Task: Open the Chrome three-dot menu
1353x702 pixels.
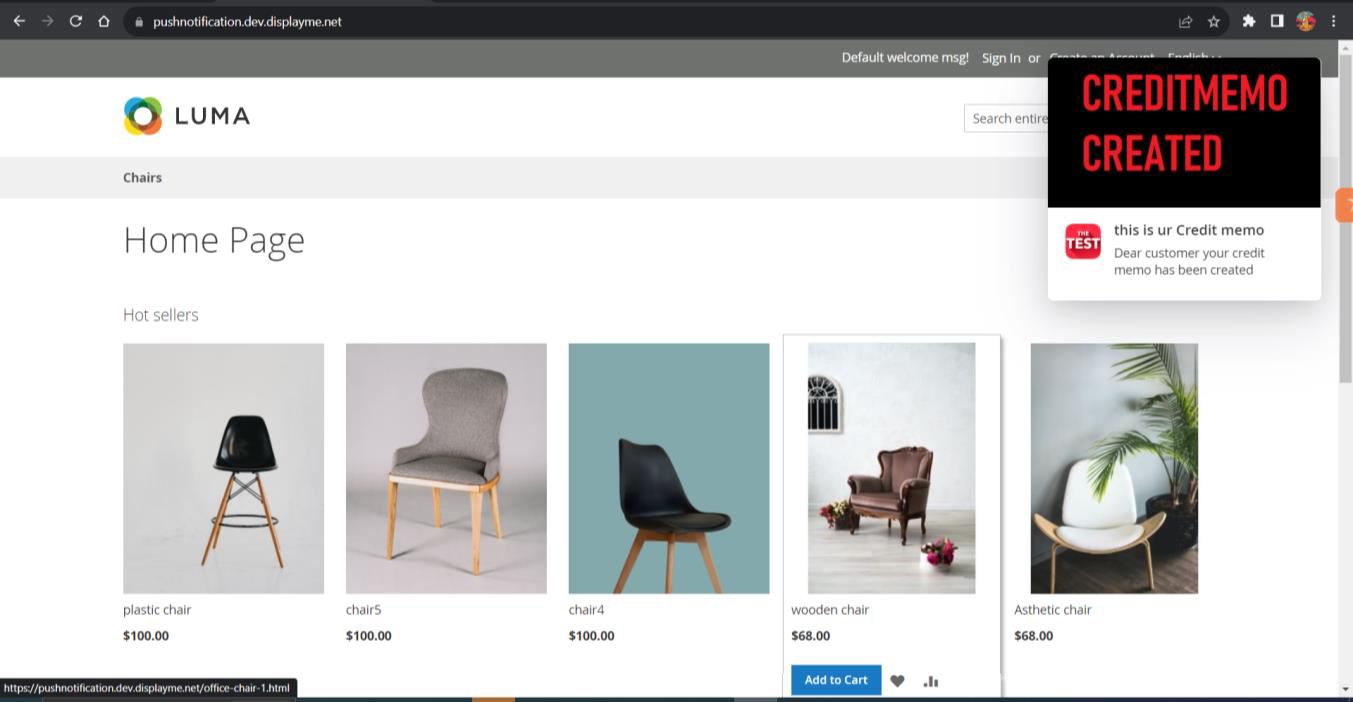Action: click(x=1334, y=21)
